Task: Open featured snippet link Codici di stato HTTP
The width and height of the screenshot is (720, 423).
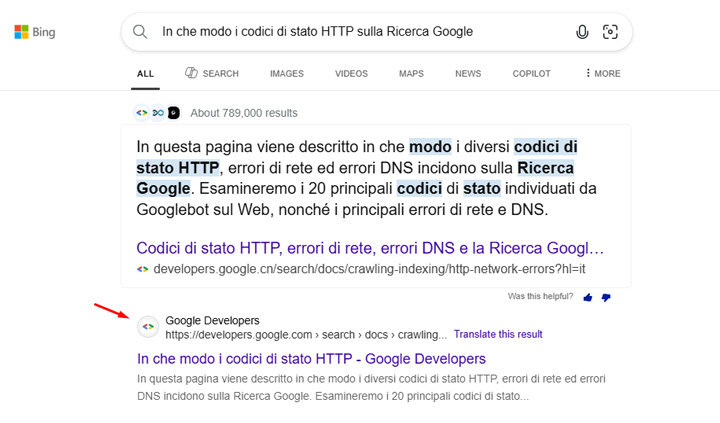Action: click(370, 247)
